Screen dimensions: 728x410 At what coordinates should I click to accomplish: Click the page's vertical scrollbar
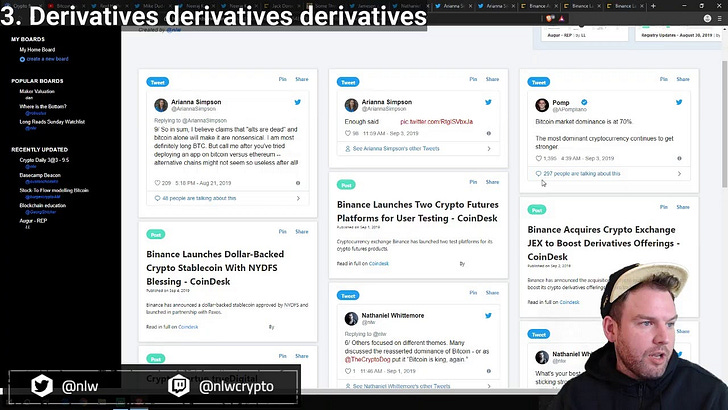pyautogui.click(x=724, y=124)
